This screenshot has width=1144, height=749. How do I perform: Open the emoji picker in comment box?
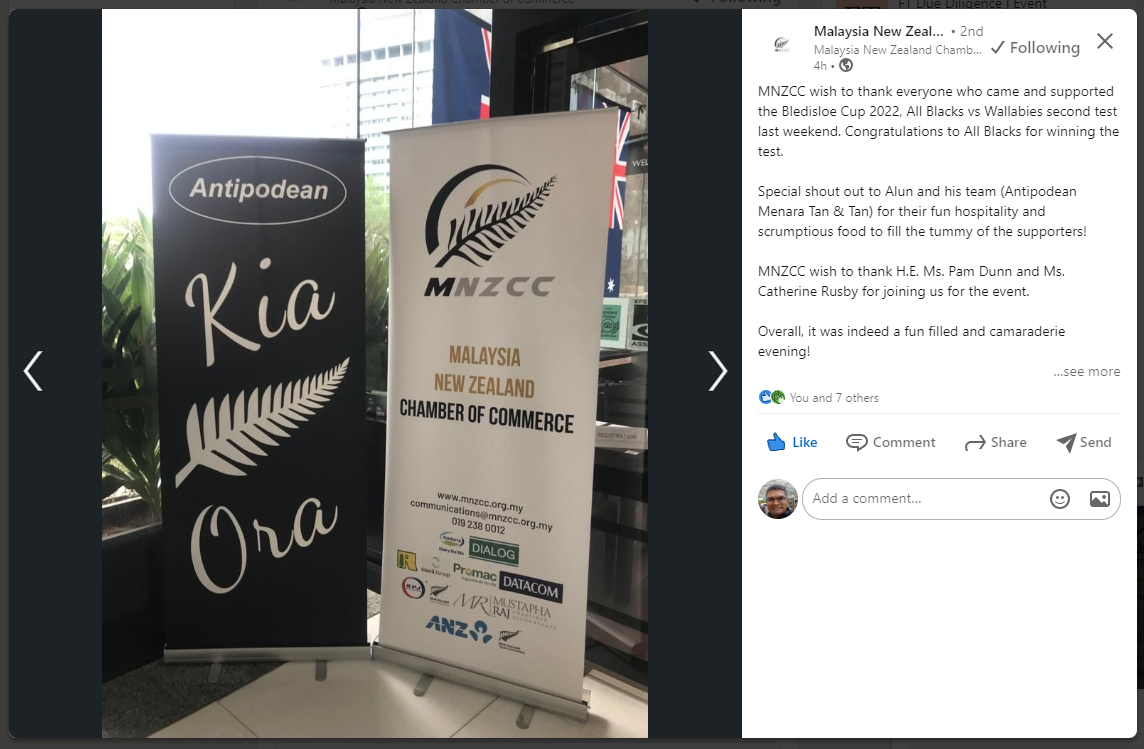(1059, 499)
